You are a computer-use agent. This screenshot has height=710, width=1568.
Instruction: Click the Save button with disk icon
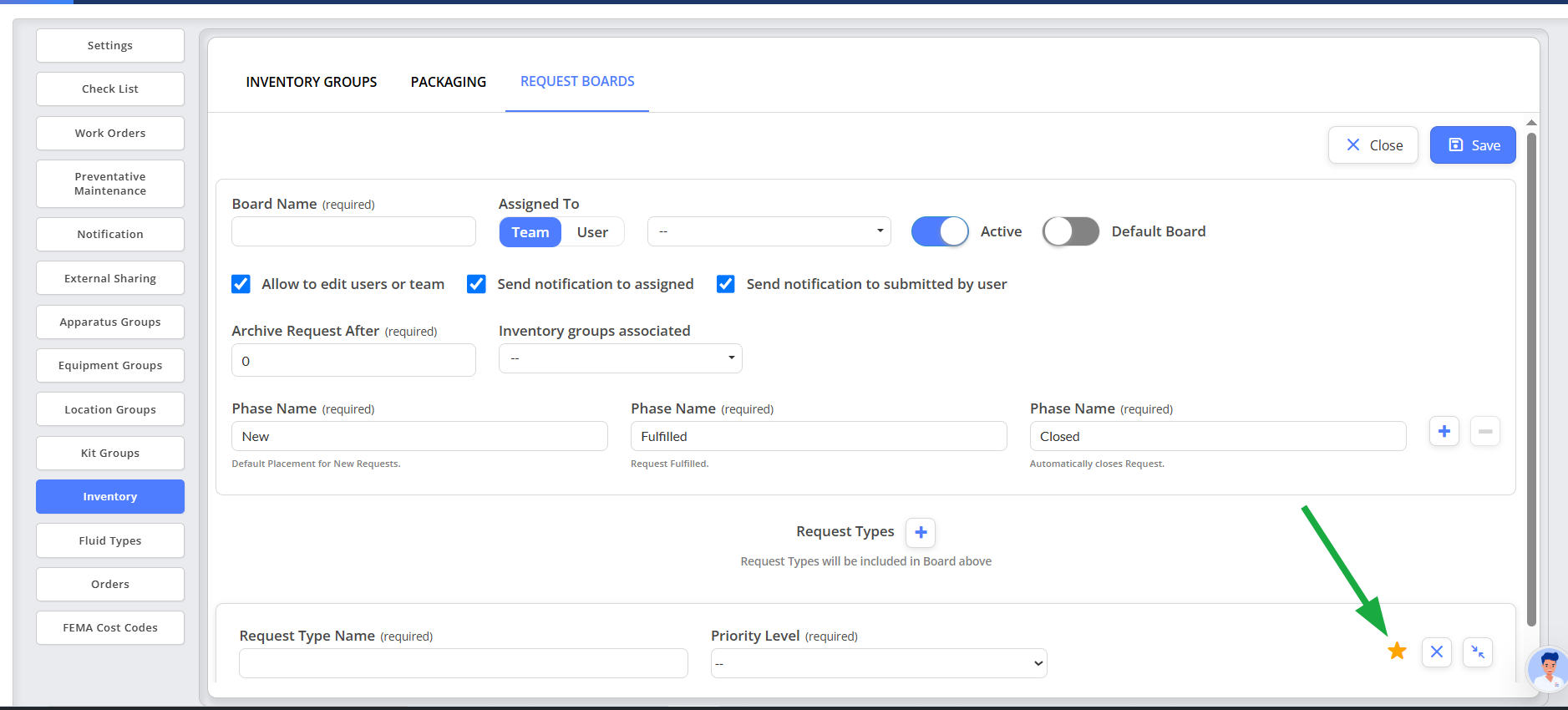1472,145
